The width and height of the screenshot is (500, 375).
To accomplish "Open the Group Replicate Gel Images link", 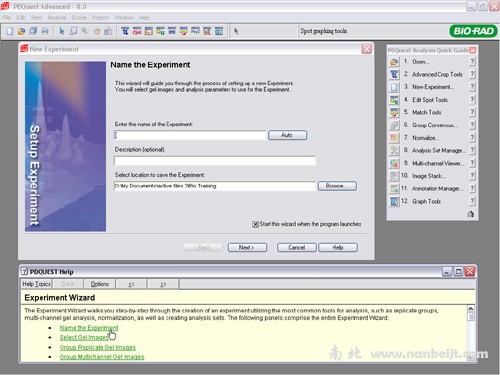I will (98, 347).
